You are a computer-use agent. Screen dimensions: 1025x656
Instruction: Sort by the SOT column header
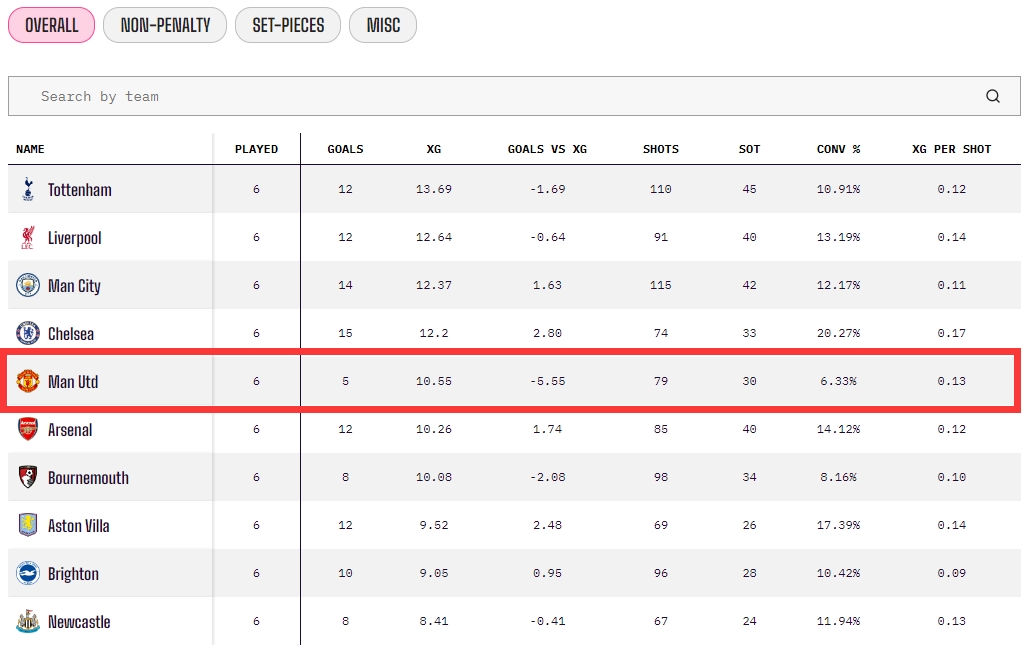(x=749, y=149)
